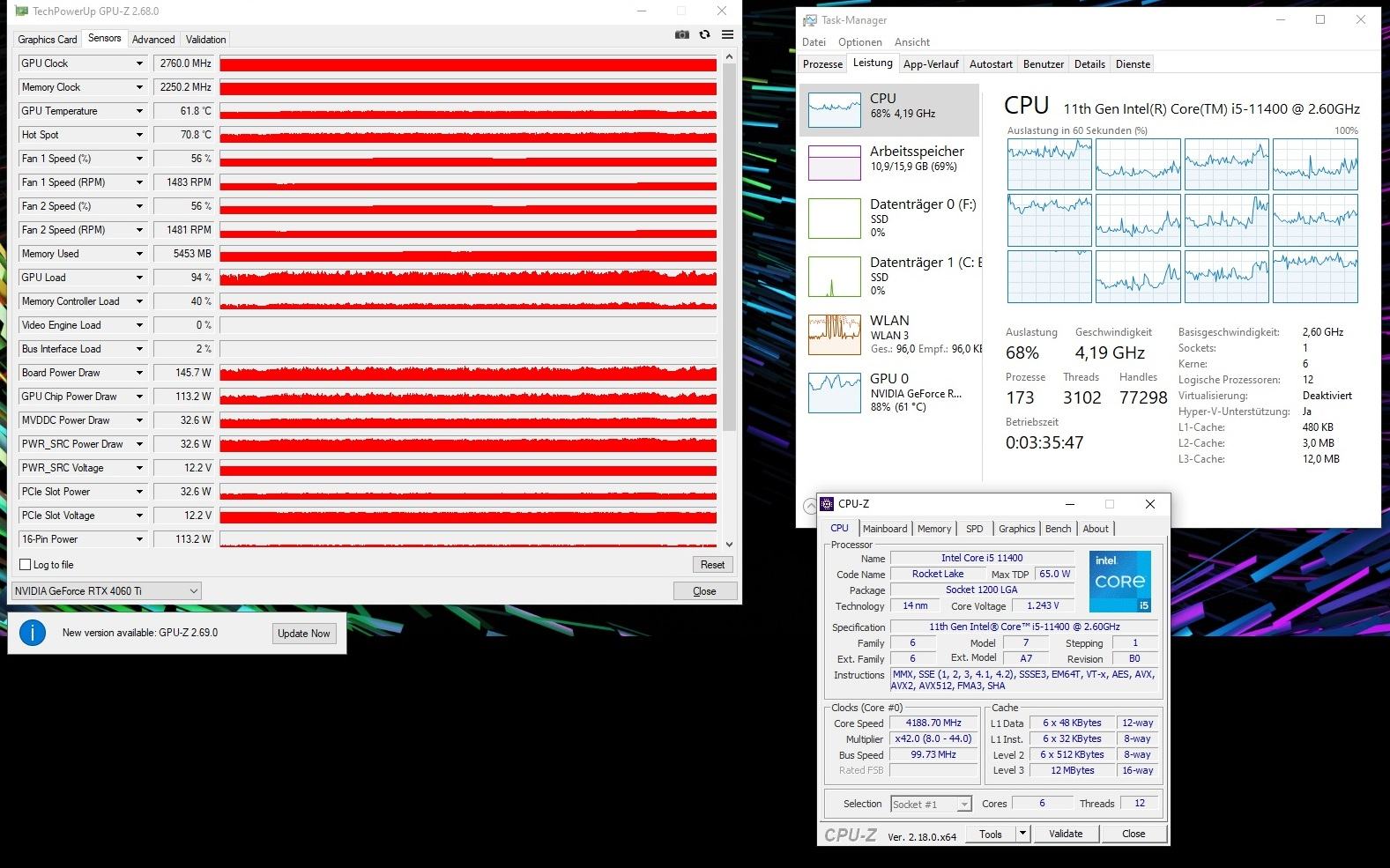1390x868 pixels.
Task: Click the GPU-Z sensor list scroll-up arrow
Action: tap(729, 56)
